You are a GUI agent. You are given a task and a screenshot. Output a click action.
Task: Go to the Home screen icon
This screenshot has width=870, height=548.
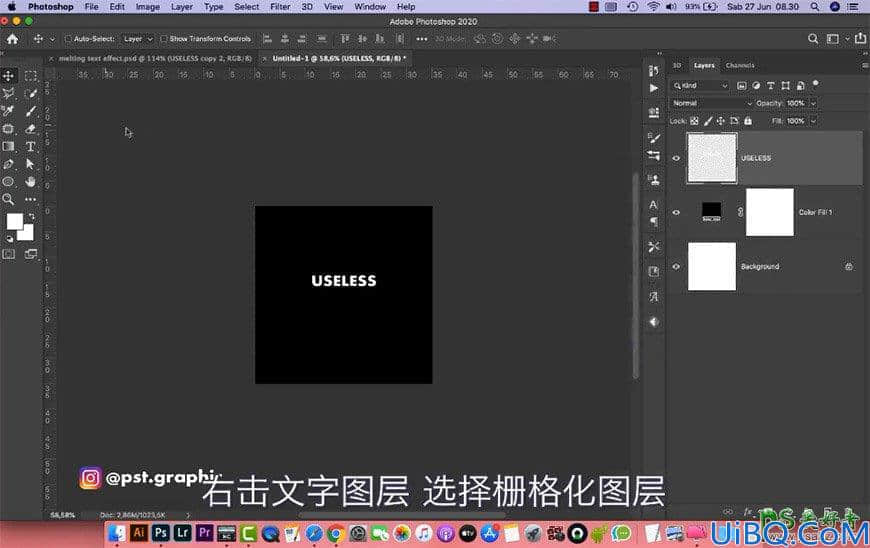[12, 39]
